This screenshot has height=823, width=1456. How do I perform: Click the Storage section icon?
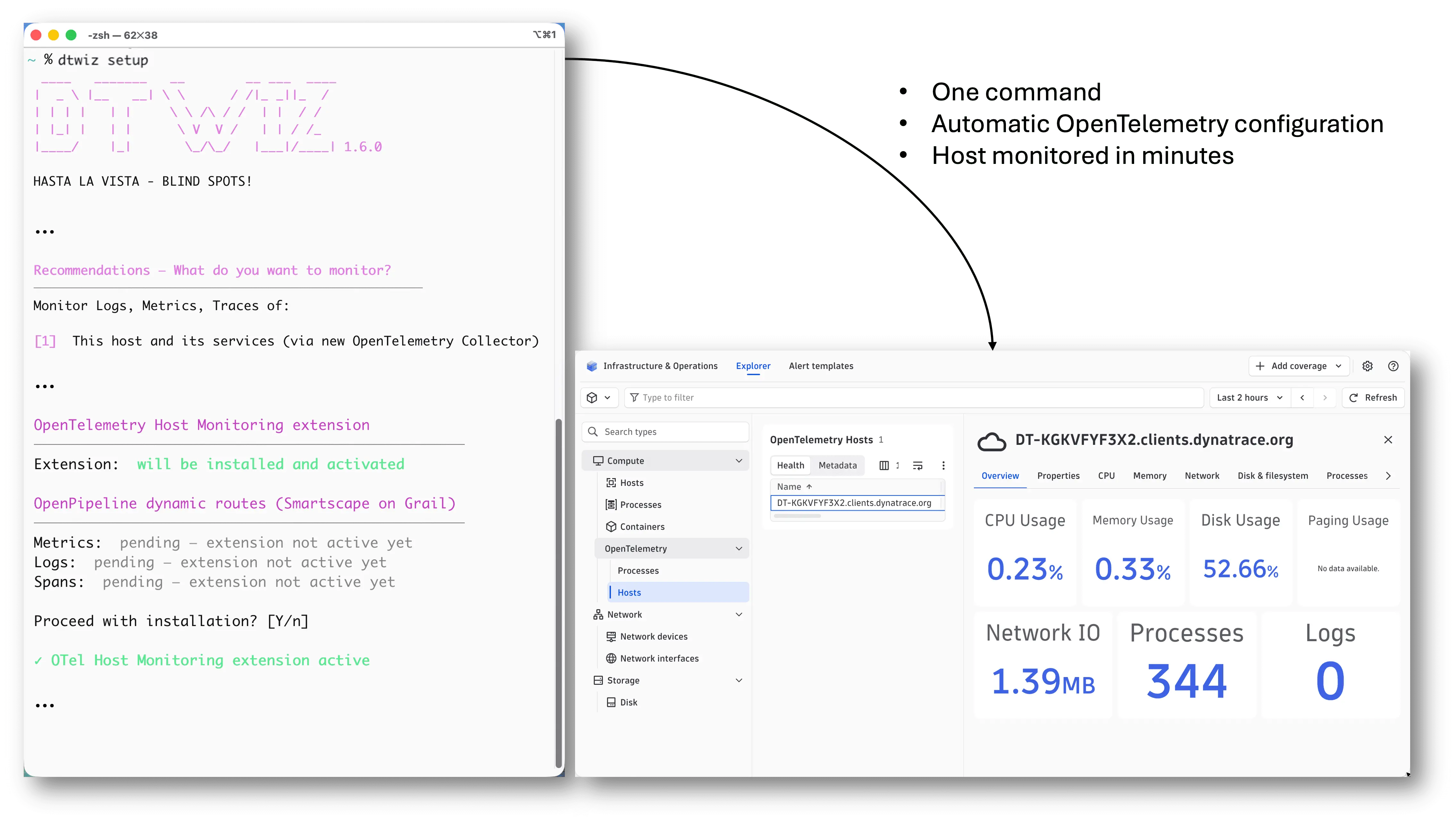click(598, 681)
